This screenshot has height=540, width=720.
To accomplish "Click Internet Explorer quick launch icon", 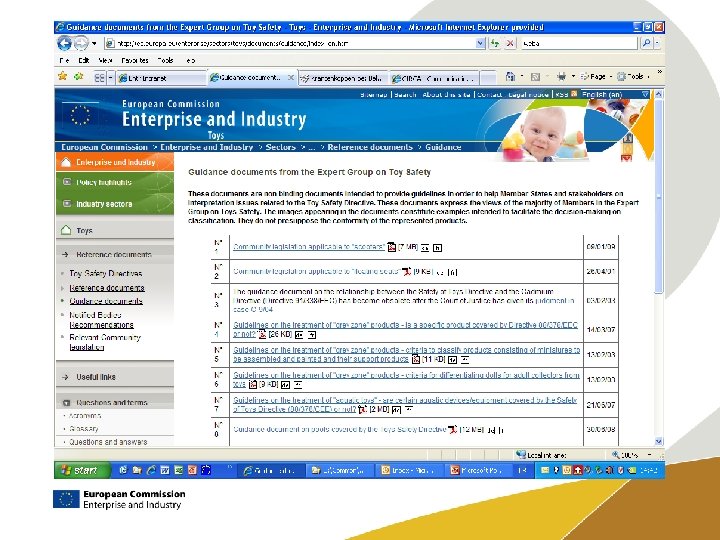I will (x=151, y=470).
